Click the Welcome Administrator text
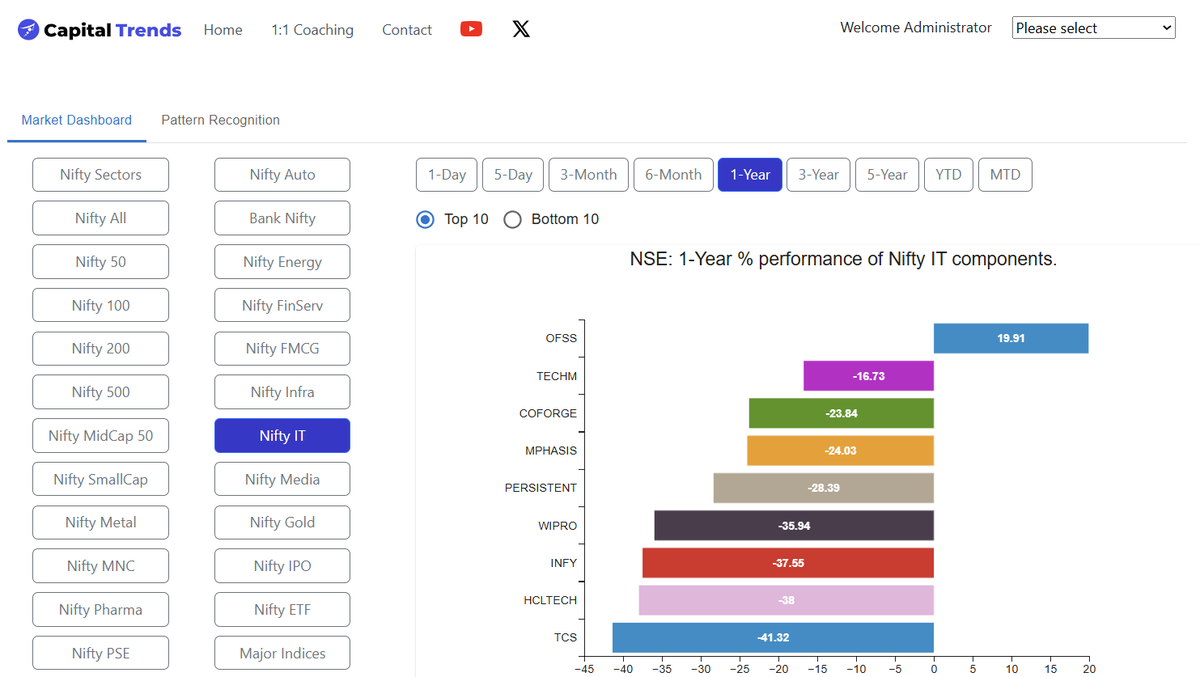 (916, 28)
